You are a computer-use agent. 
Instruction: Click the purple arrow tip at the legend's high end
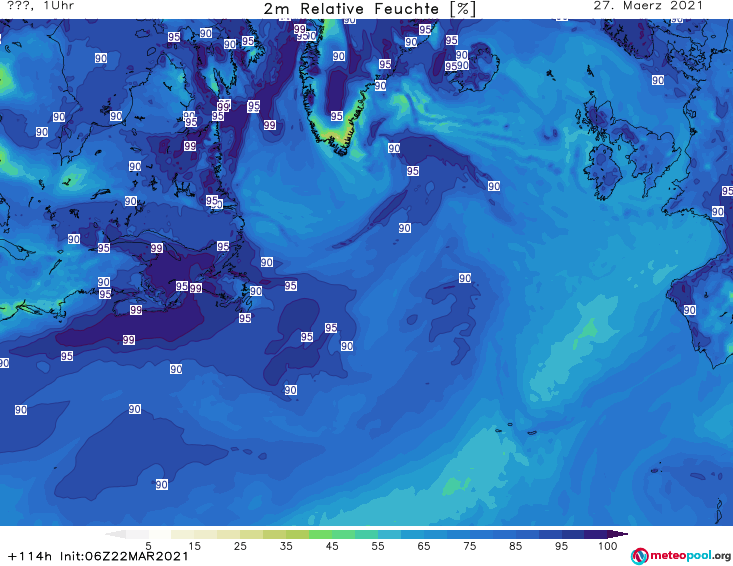pyautogui.click(x=618, y=534)
